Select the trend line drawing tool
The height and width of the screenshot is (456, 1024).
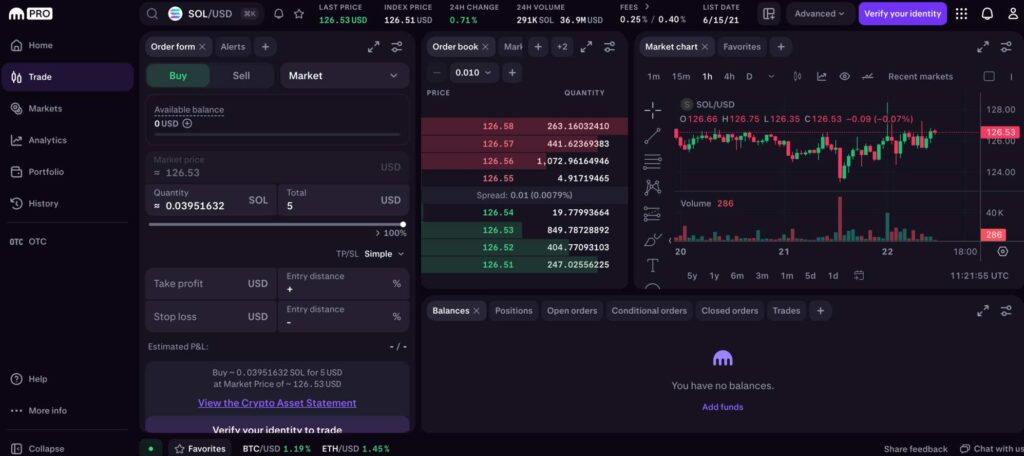coord(652,136)
